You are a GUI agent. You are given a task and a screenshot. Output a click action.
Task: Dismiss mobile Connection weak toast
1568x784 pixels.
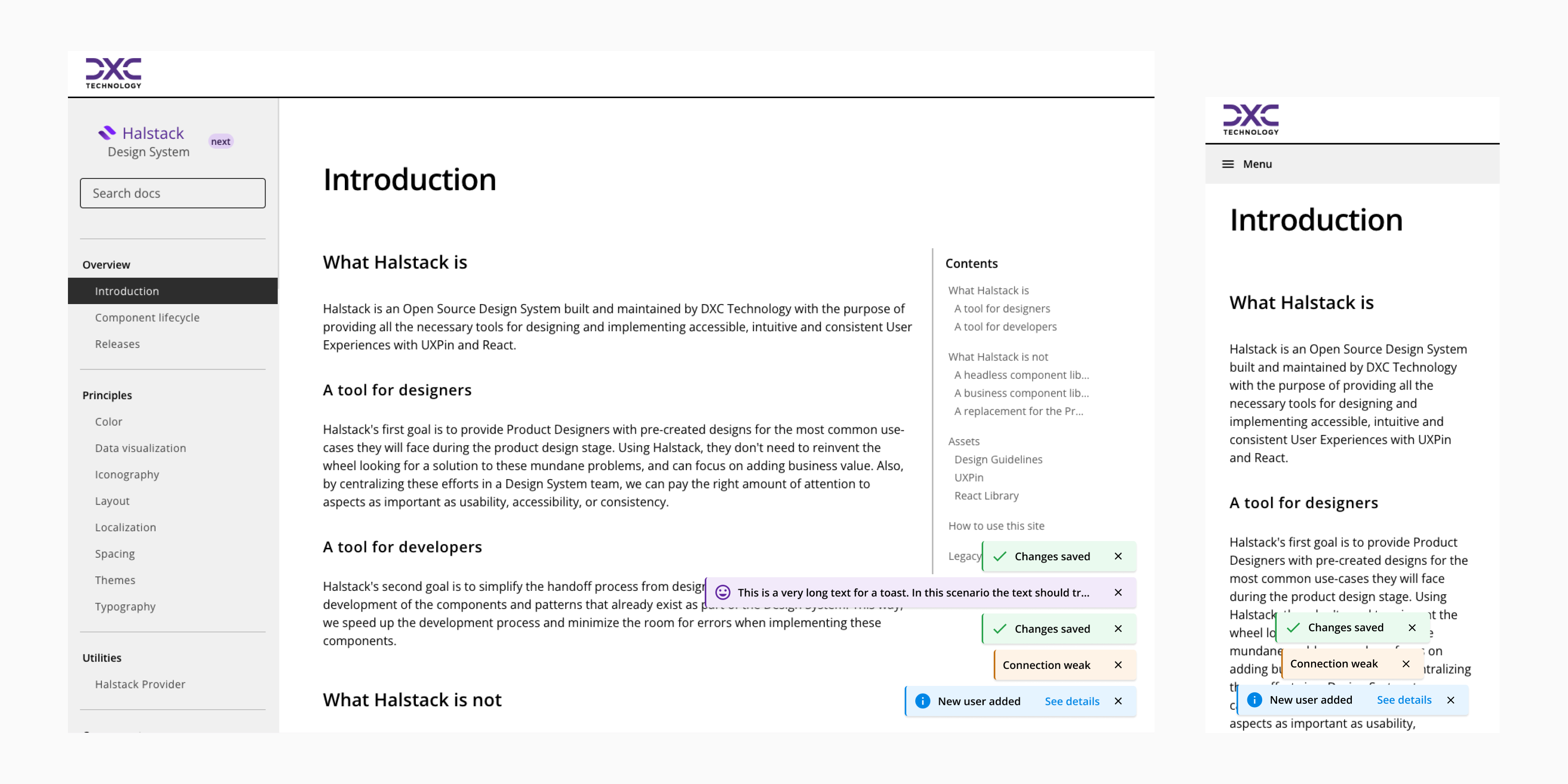[x=1405, y=663]
